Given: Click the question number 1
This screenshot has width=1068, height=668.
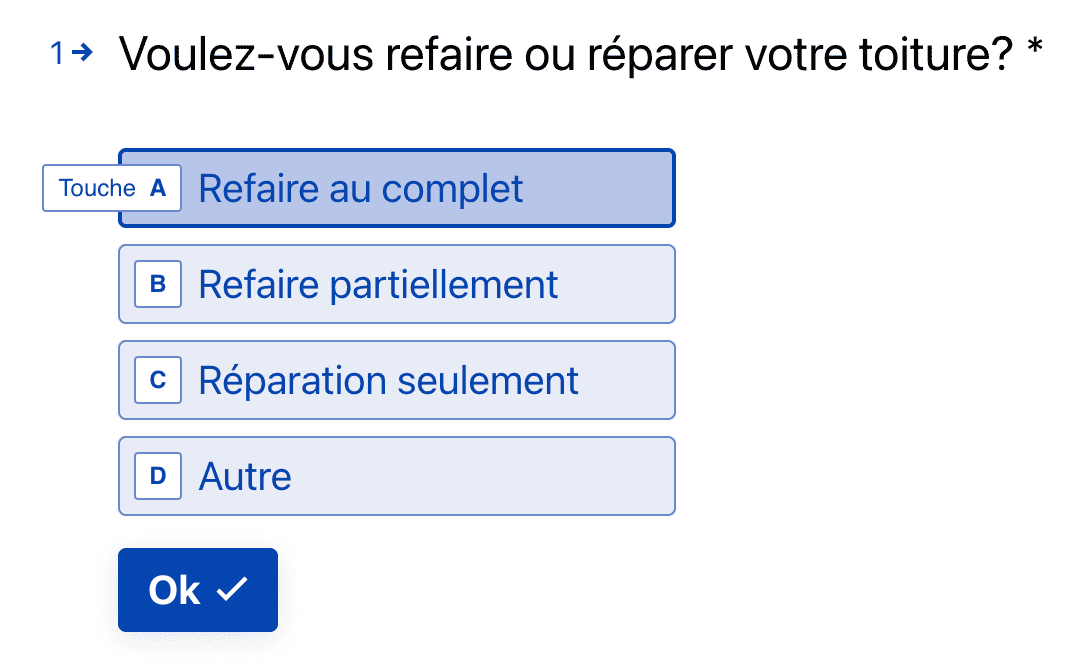Looking at the screenshot, I should click(x=58, y=54).
